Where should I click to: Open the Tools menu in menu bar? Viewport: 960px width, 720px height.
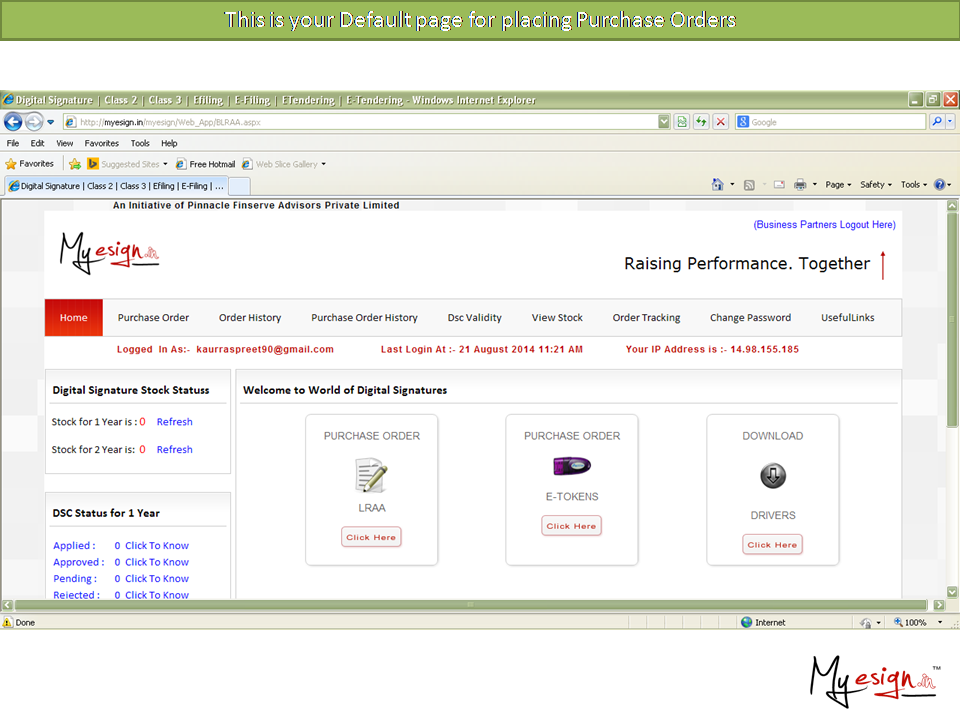(140, 143)
